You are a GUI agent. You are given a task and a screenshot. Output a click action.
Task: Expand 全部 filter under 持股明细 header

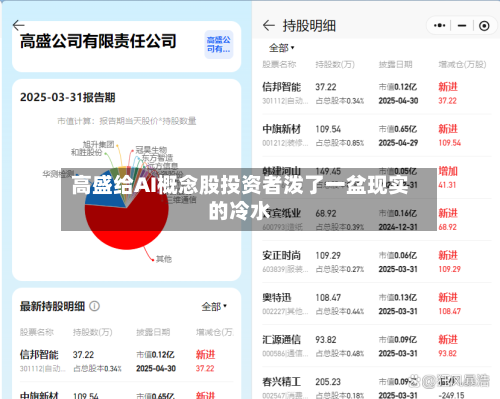(282, 48)
